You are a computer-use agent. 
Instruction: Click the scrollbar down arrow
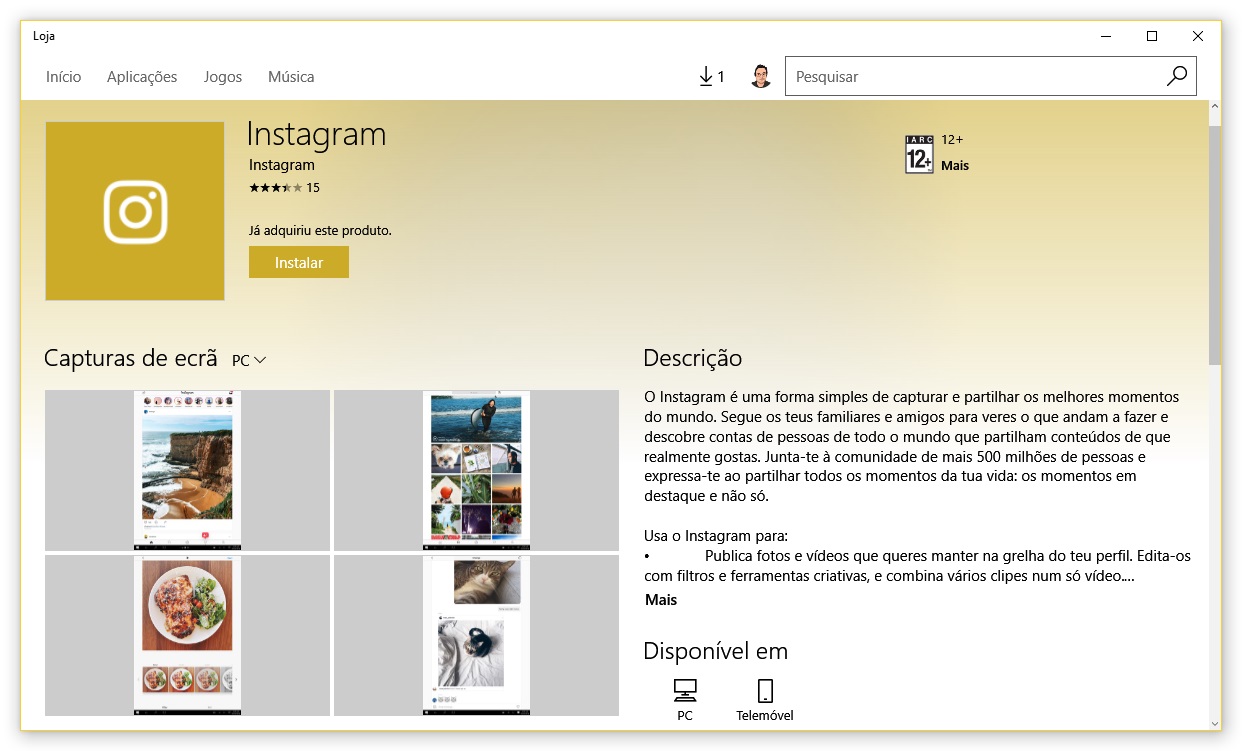click(x=1215, y=722)
